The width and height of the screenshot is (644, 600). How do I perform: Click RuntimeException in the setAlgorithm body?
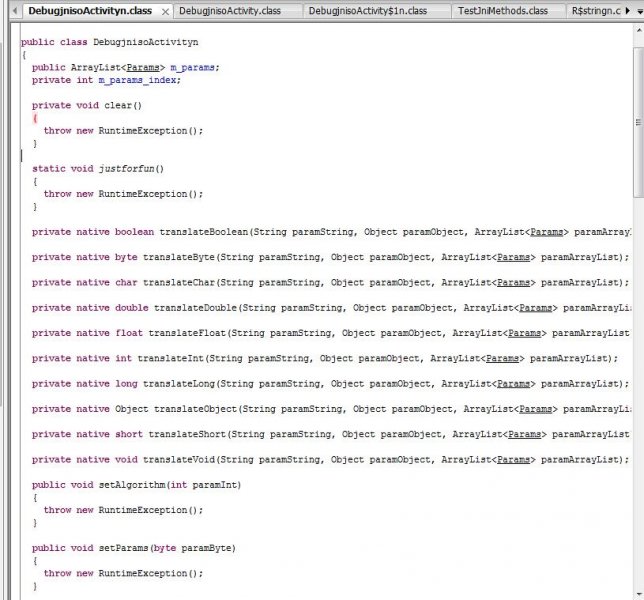pos(143,510)
